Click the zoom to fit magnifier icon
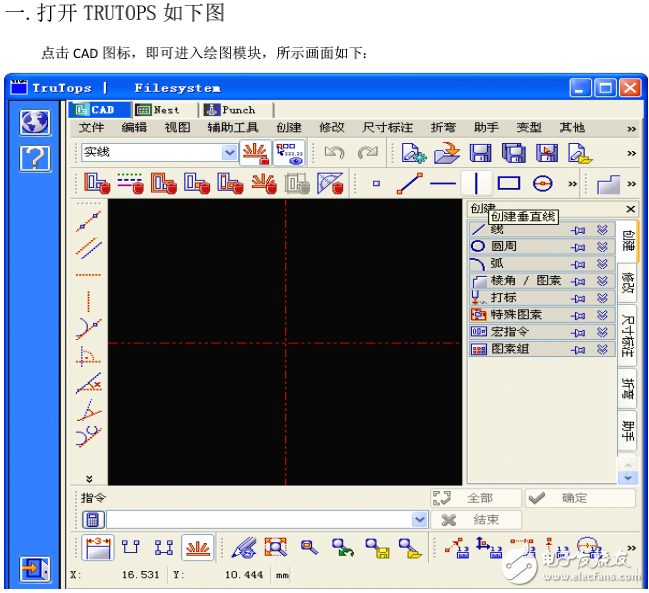 [276, 548]
